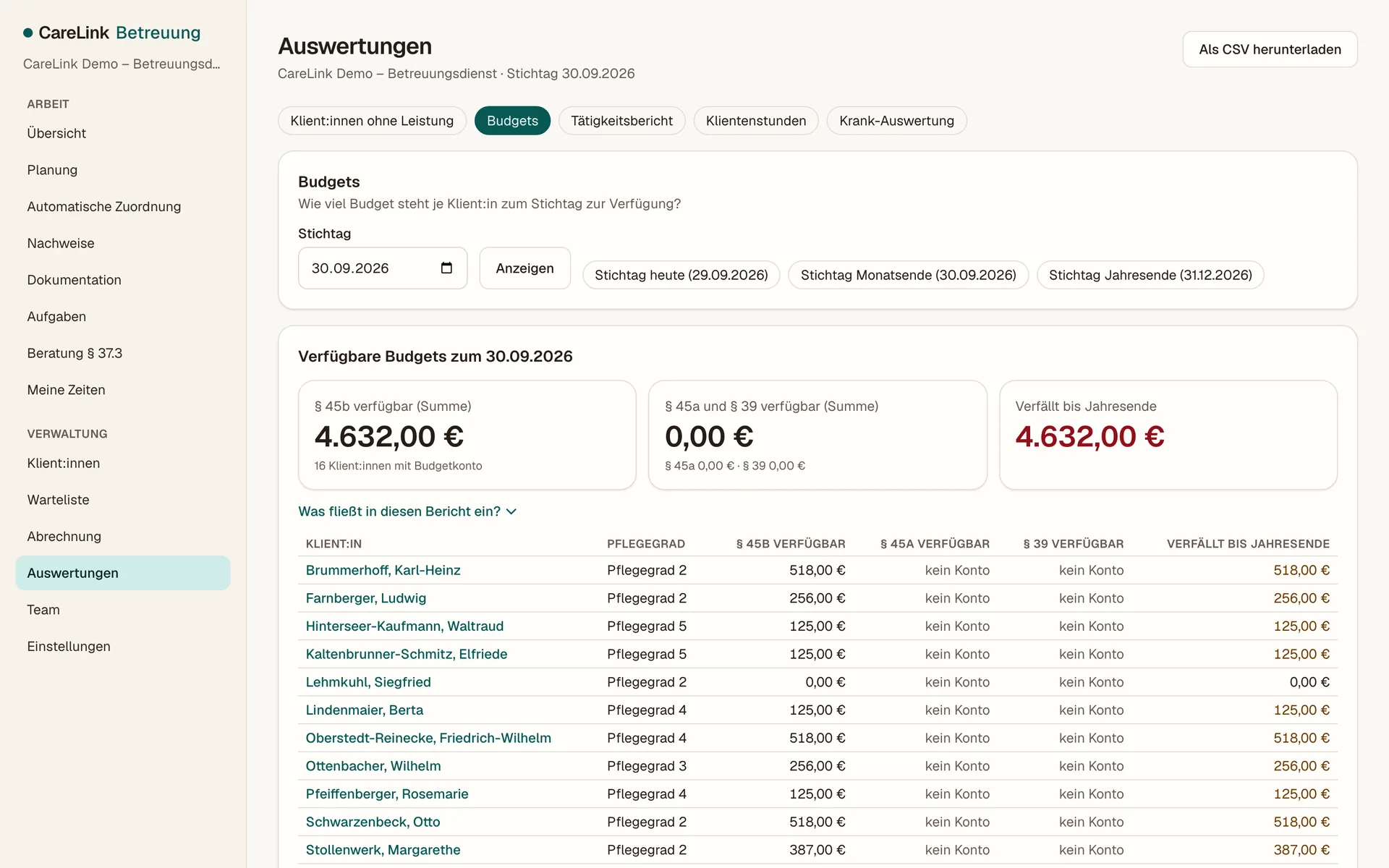Open Dokumentation in the sidebar
The height and width of the screenshot is (868, 1389).
coord(123,280)
